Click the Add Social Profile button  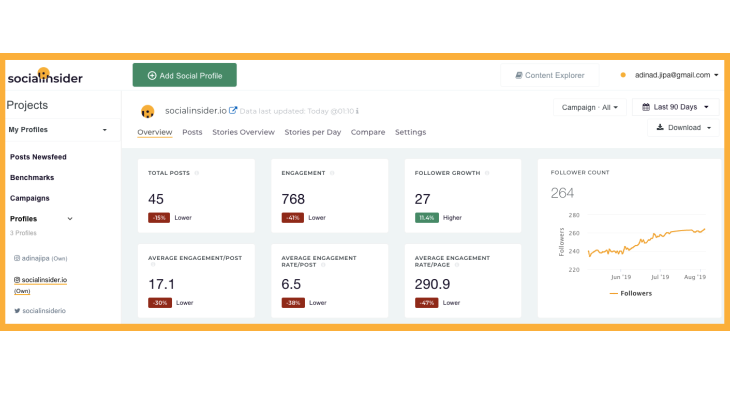pos(184,75)
